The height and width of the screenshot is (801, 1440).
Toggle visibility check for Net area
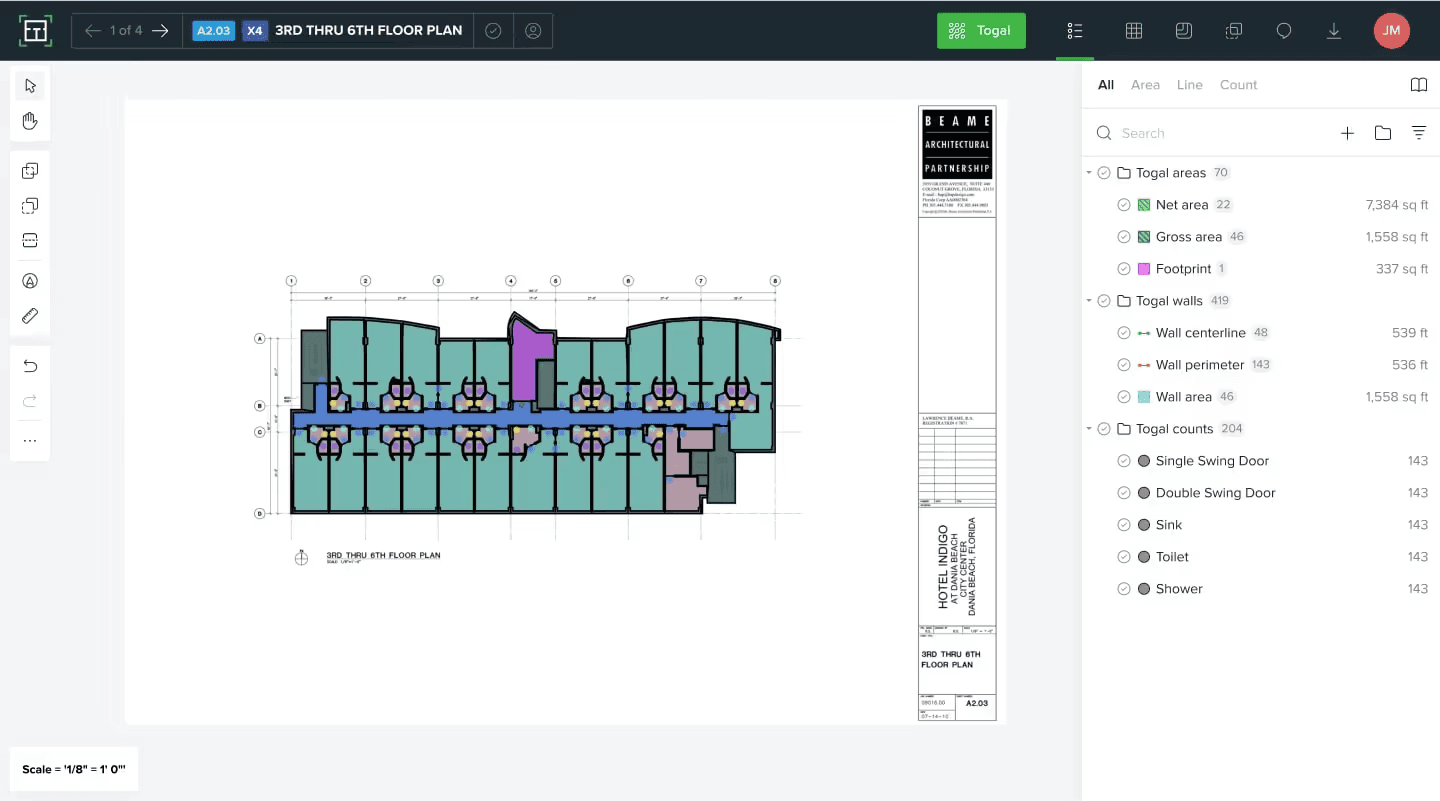1124,205
